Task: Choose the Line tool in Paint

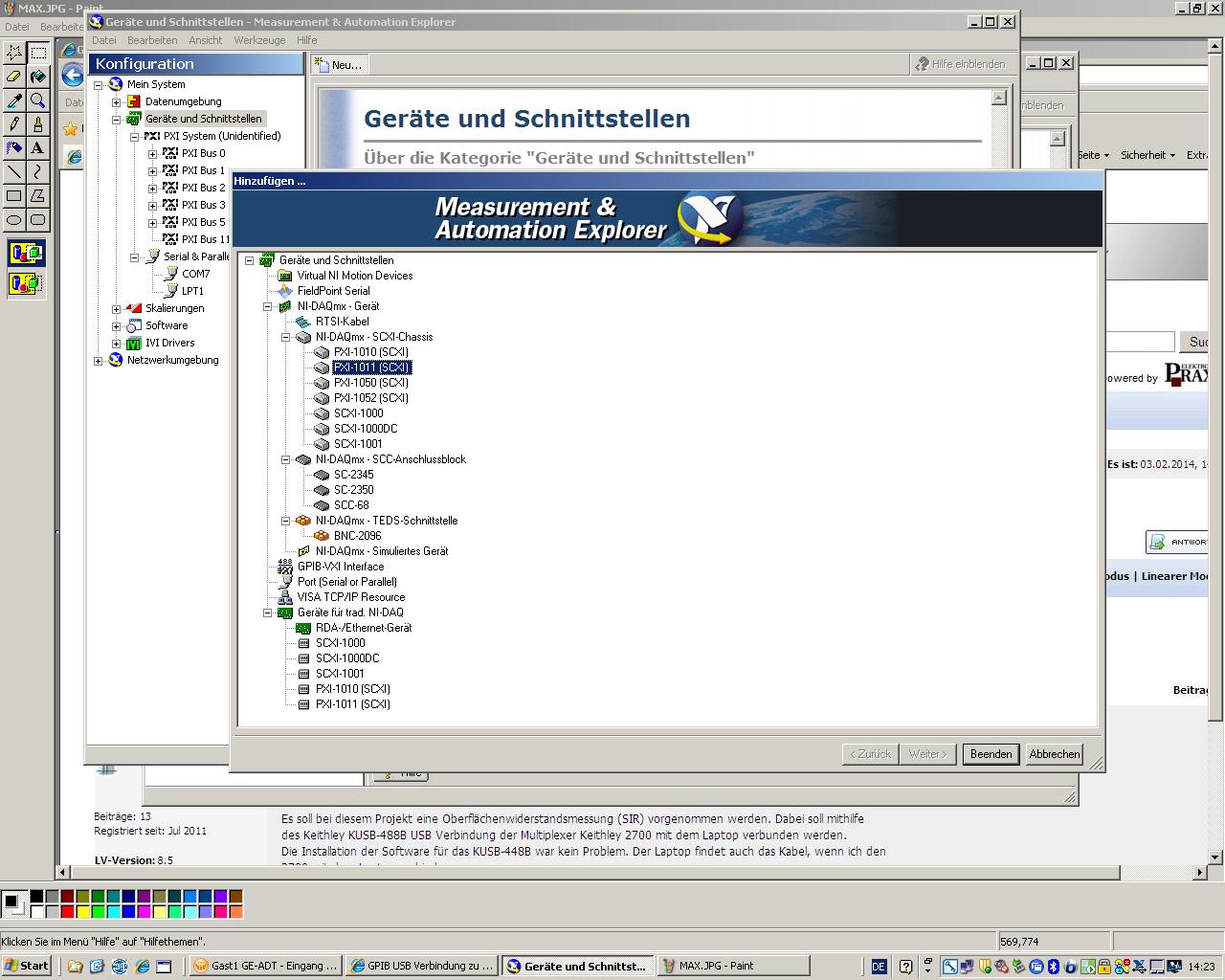Action: coord(14,172)
